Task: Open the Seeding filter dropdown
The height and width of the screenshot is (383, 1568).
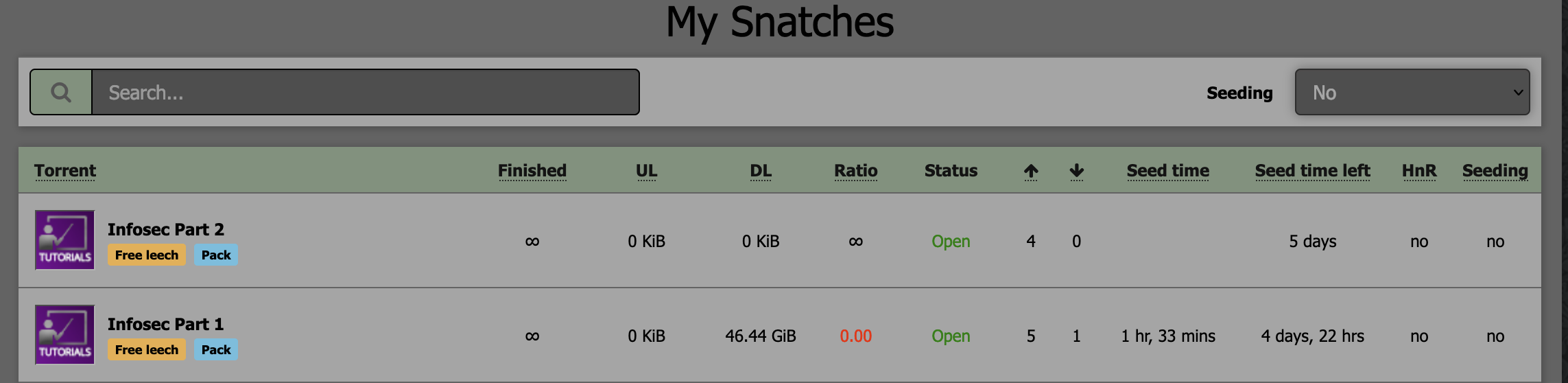Action: pos(1412,92)
